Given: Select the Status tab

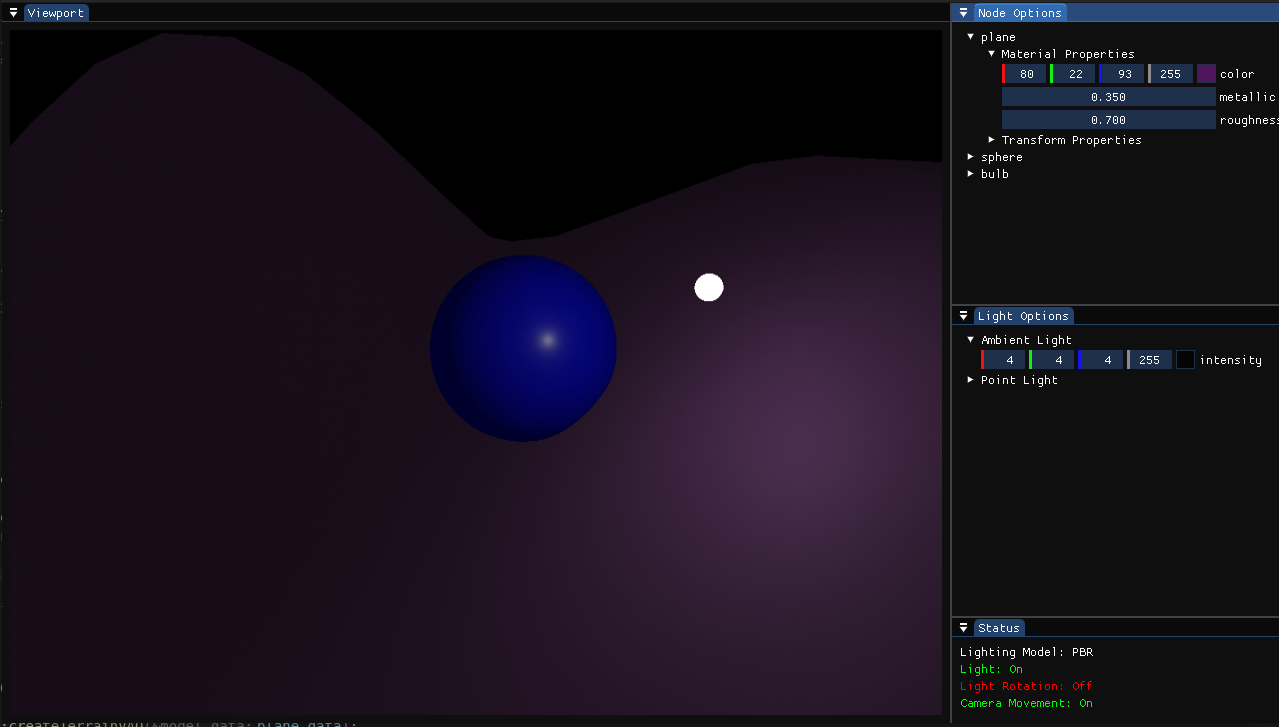Looking at the screenshot, I should [999, 628].
